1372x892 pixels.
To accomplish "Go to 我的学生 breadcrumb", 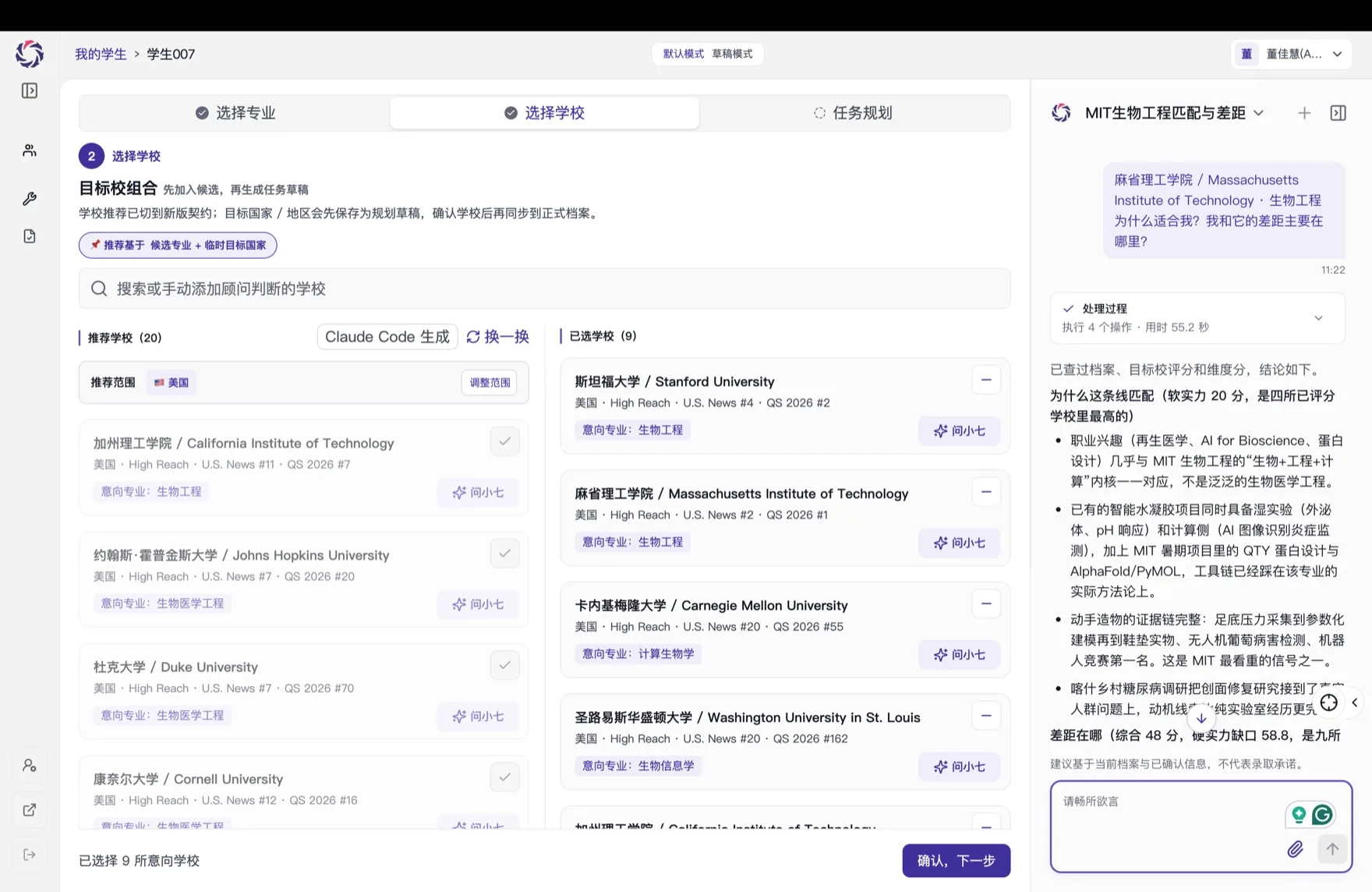I will (x=101, y=54).
